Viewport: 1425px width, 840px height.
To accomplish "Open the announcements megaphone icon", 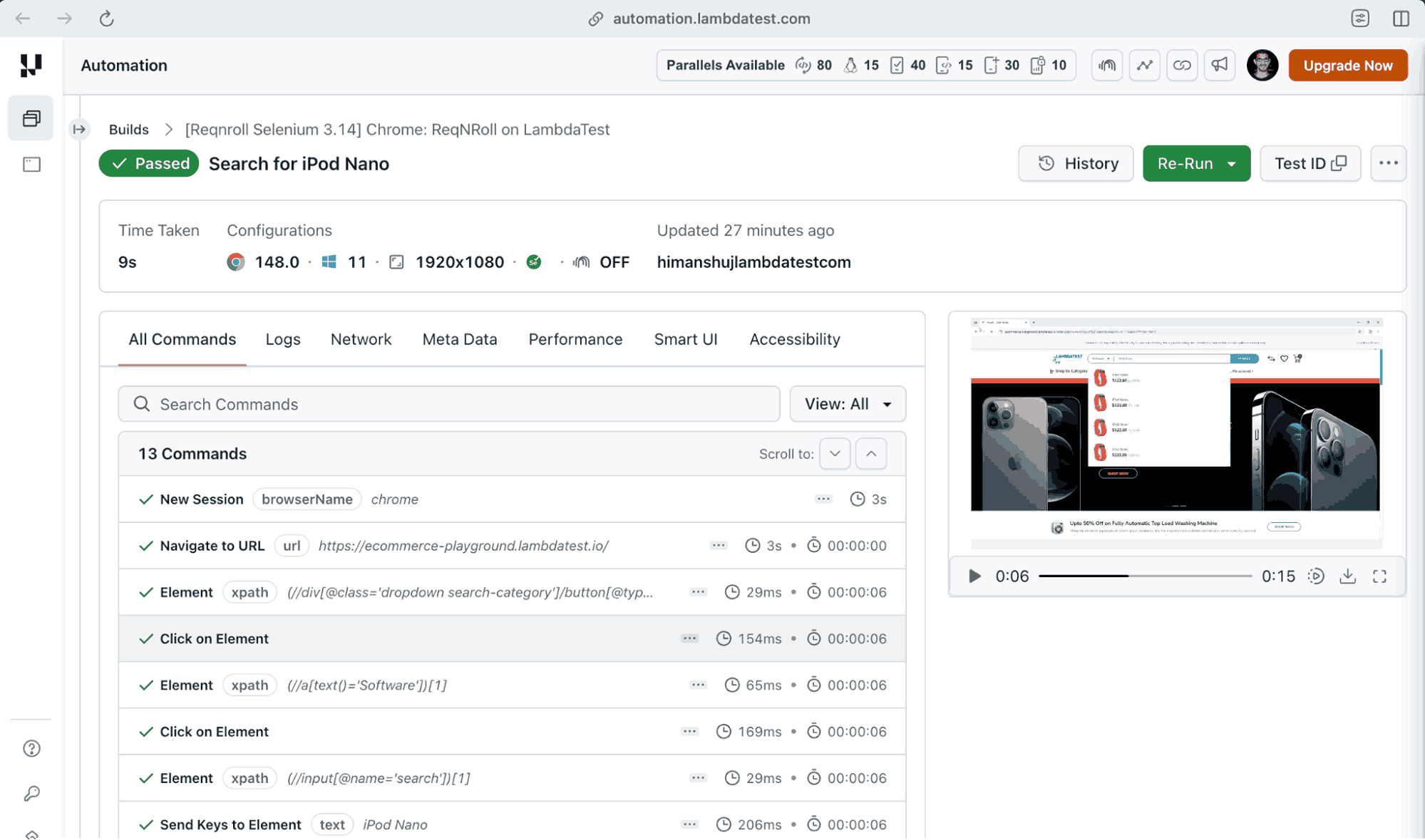I will pos(1220,65).
